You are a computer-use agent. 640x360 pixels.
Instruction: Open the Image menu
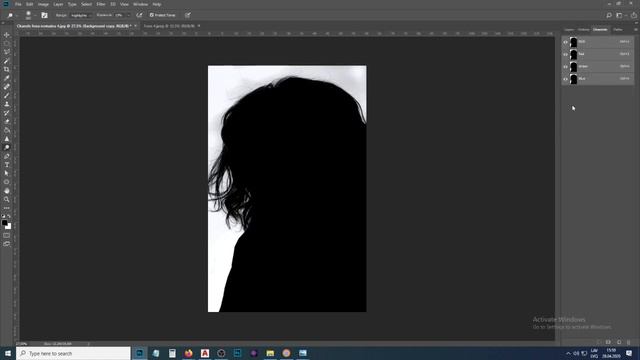tap(43, 4)
